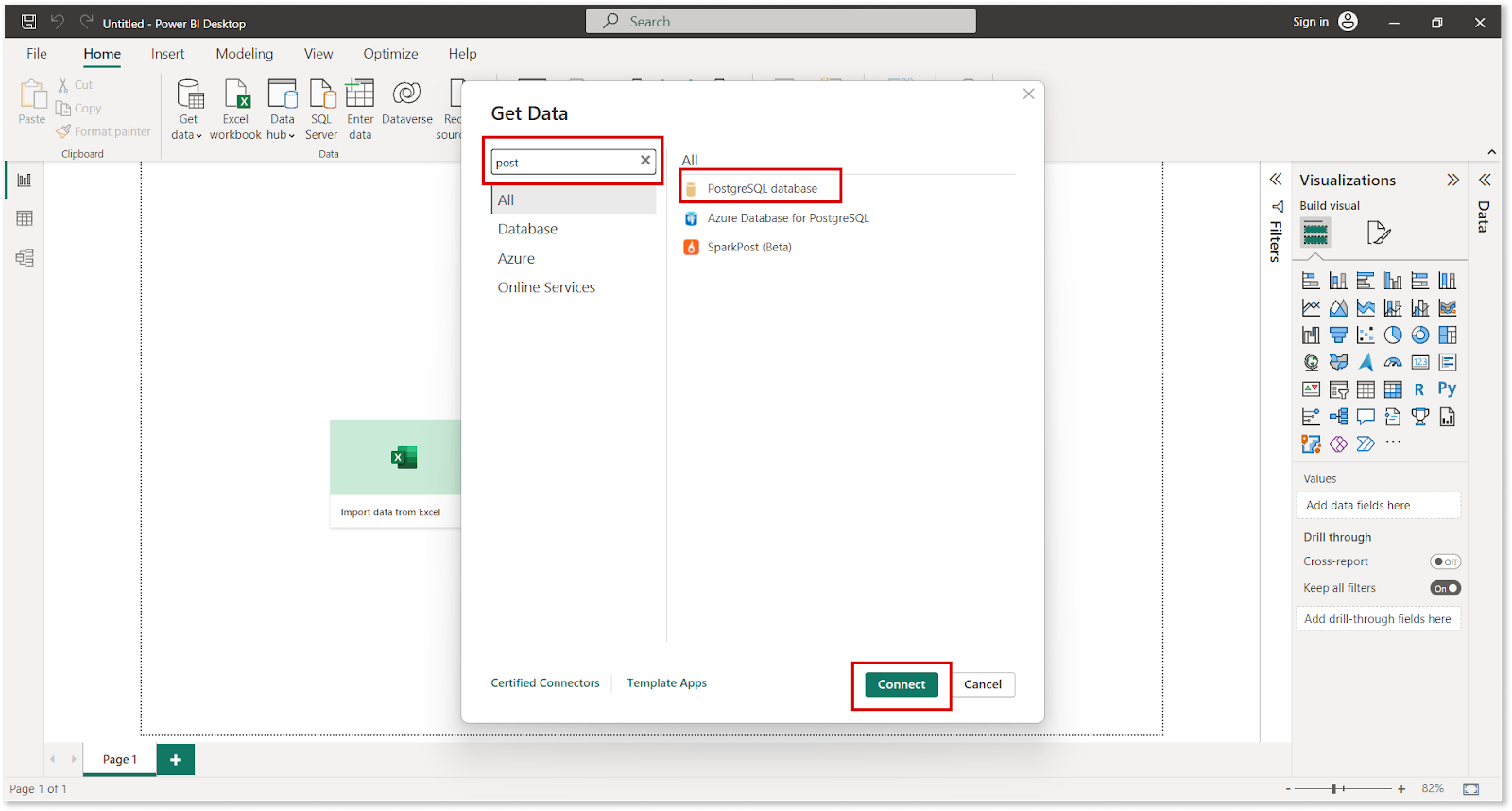Screen dimensions: 1512x811
Task: Switch to the View ribbon tab
Action: tap(318, 54)
